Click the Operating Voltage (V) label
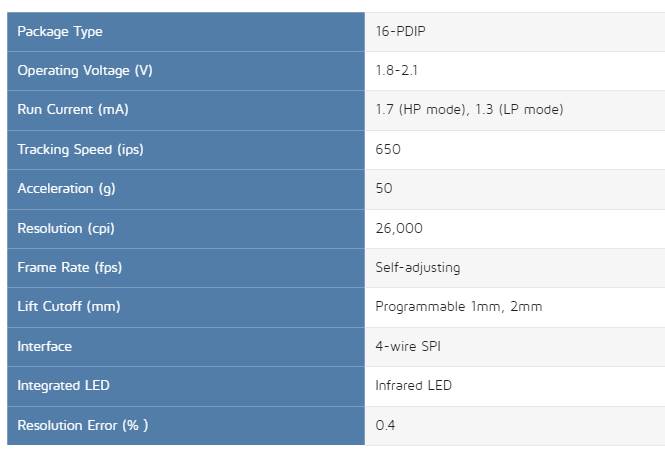The height and width of the screenshot is (456, 665). [x=85, y=70]
